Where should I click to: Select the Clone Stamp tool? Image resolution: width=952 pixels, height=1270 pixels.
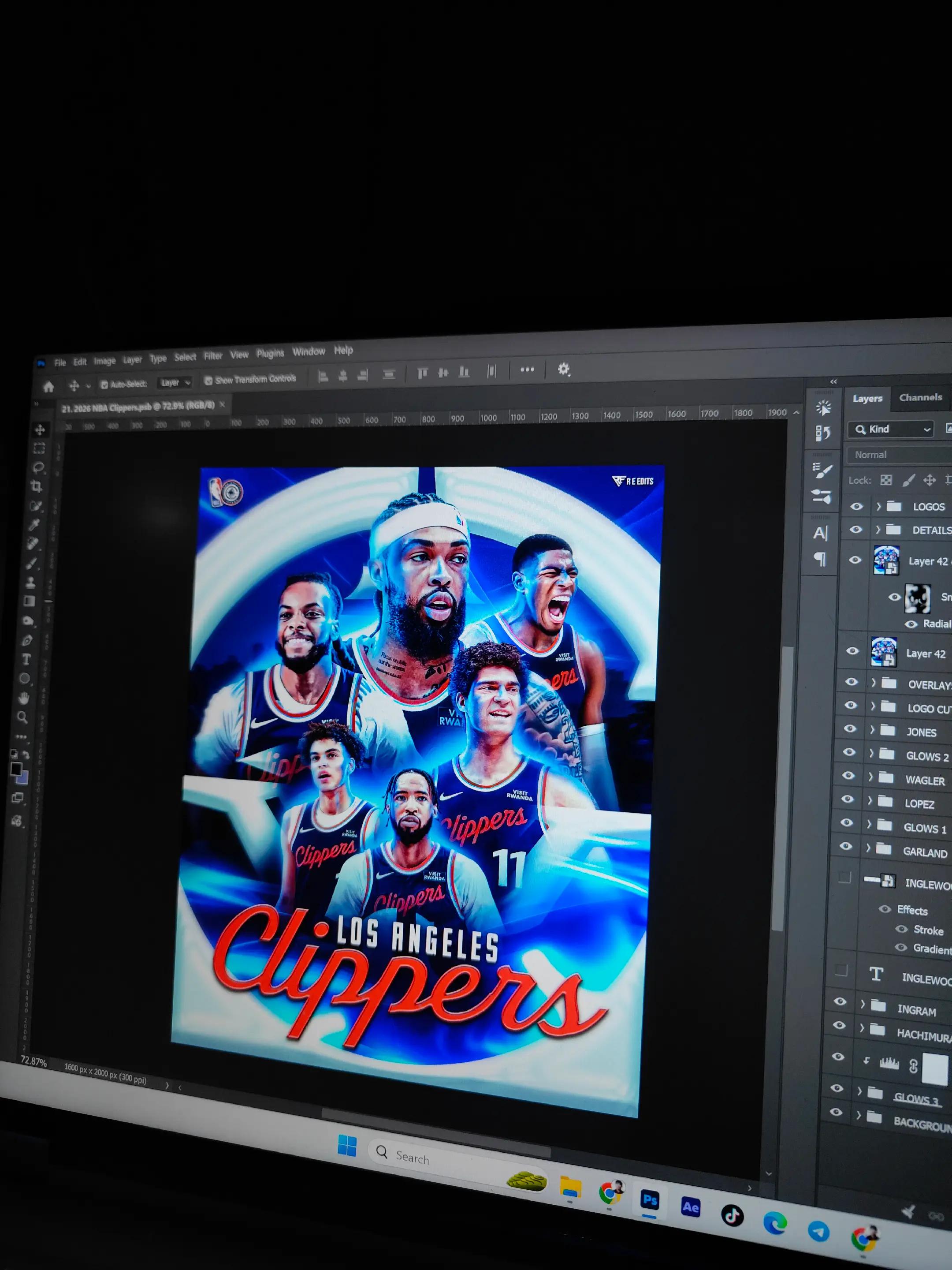coord(30,582)
